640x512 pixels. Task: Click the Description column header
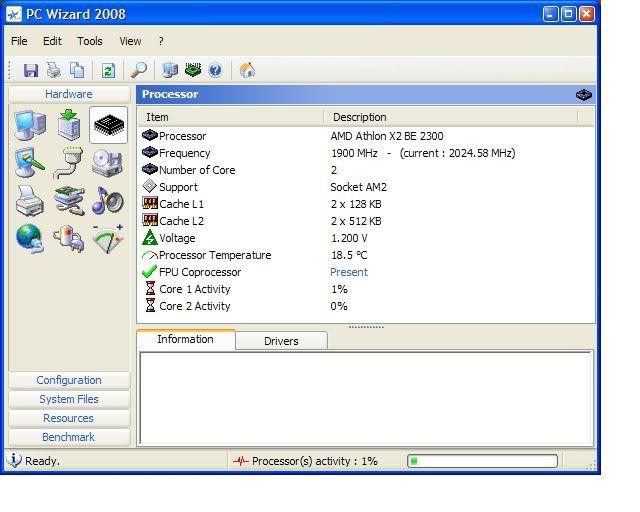click(451, 117)
